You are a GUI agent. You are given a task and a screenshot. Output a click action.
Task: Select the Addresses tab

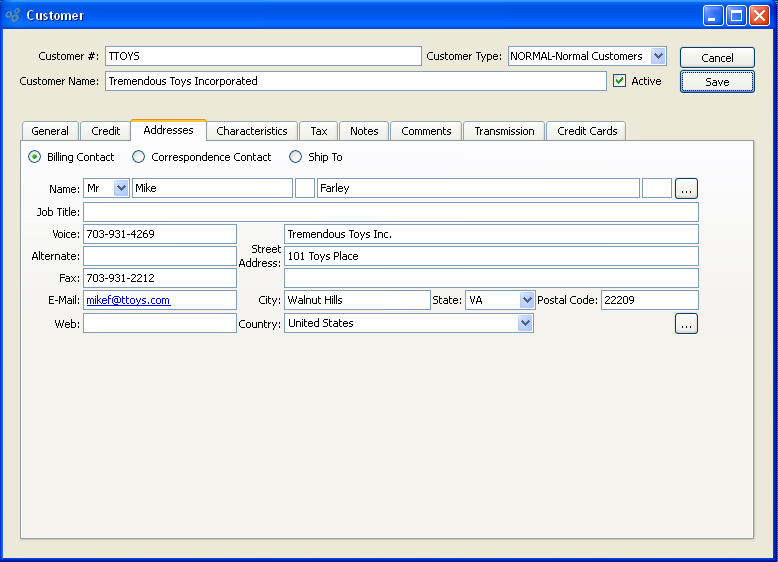point(168,130)
